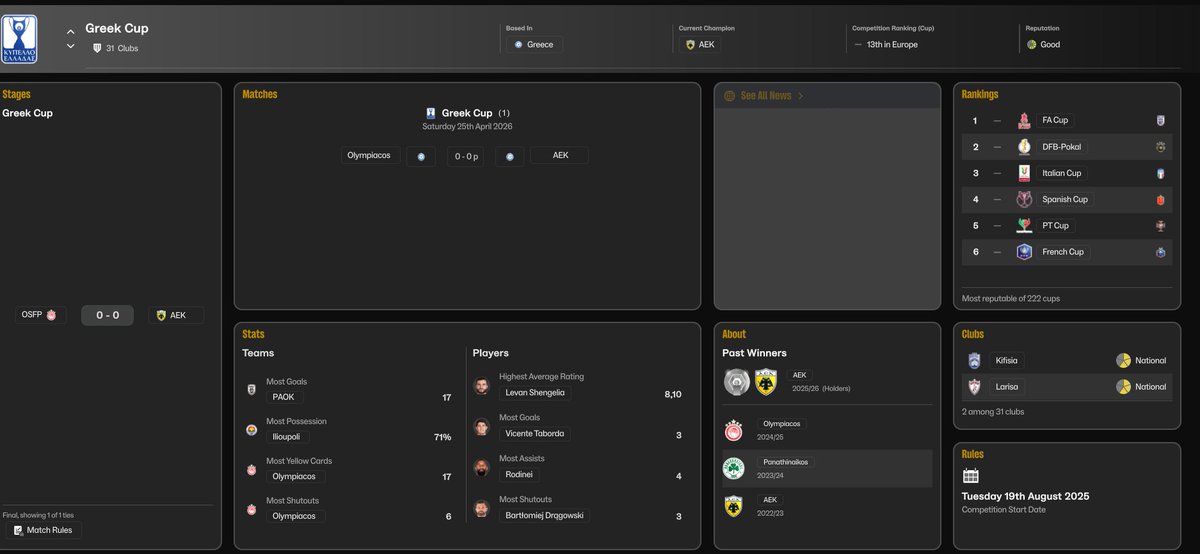The image size is (1200, 554).
Task: Click nation badge beside Spanish Cup row
Action: (1161, 199)
